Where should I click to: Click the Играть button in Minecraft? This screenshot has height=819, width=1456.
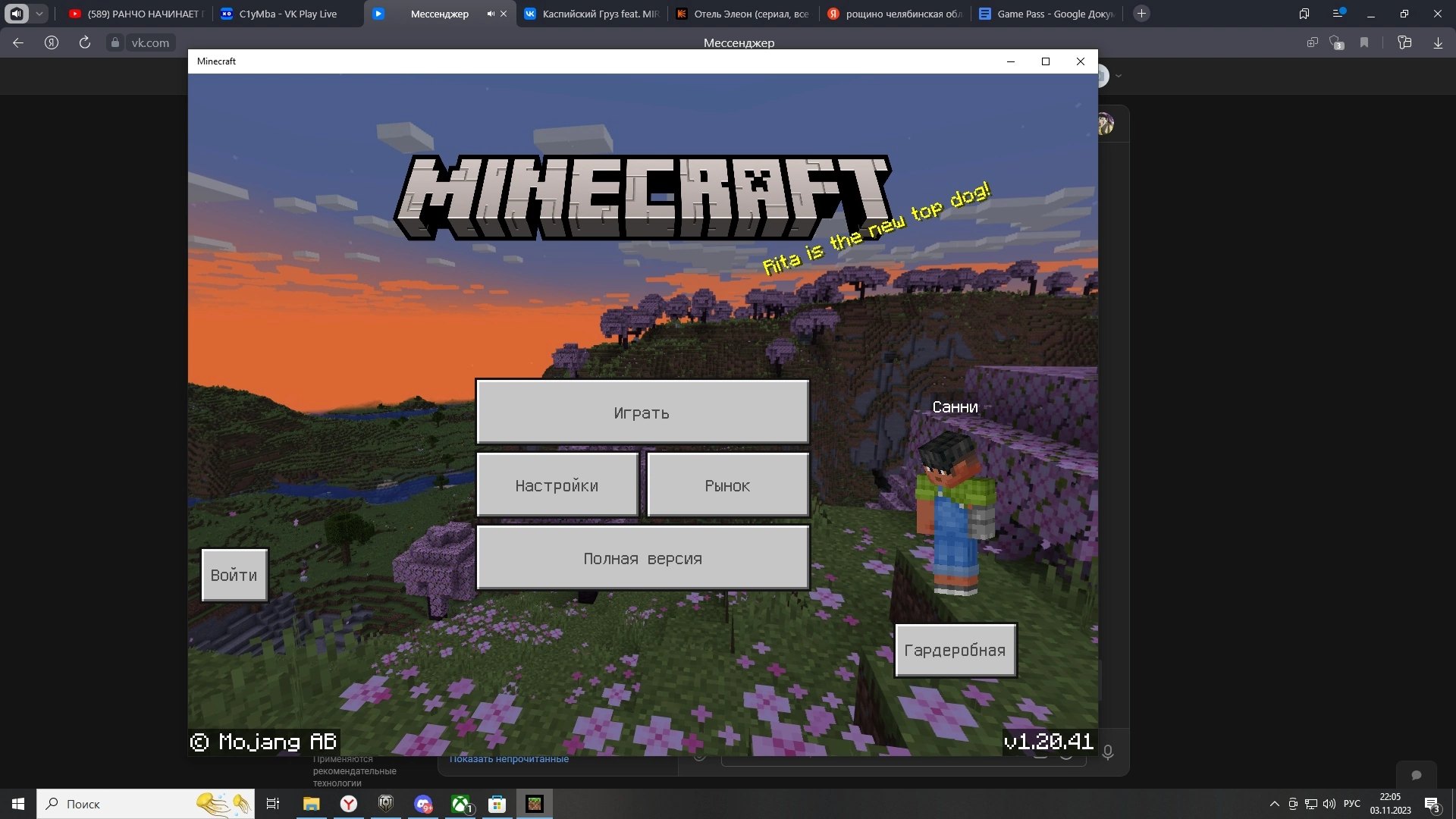pos(642,412)
